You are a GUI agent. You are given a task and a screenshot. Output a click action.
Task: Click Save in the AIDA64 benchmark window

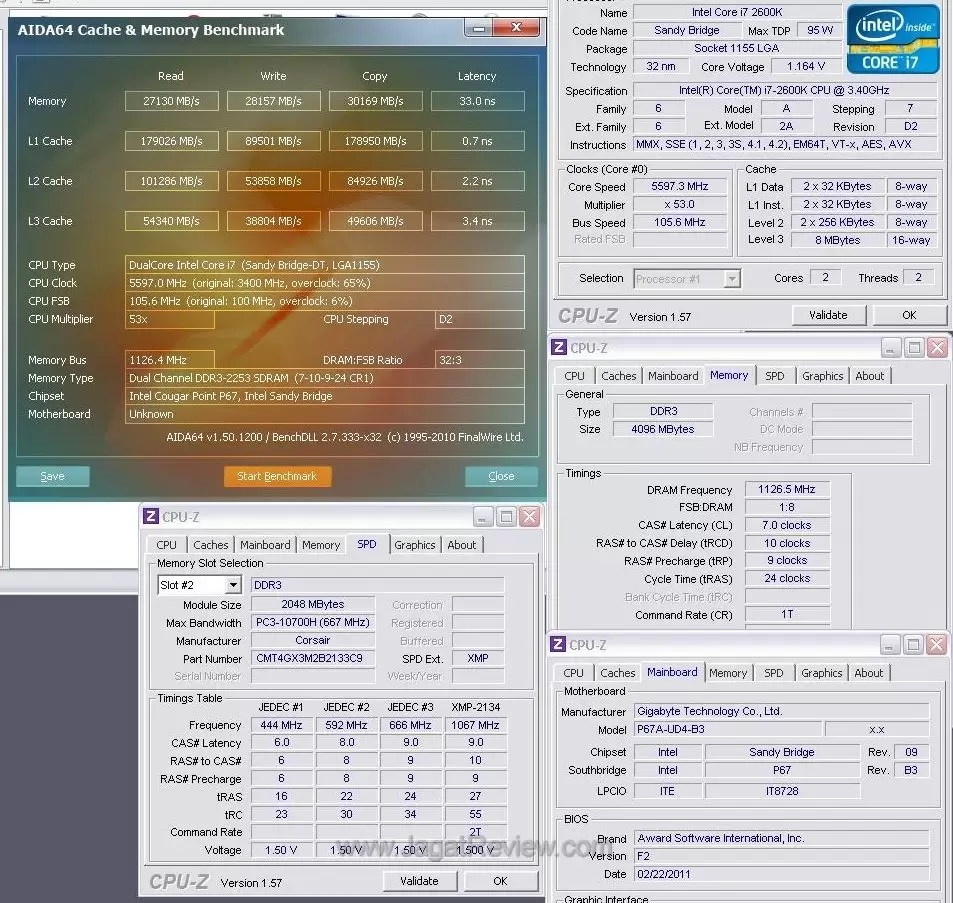tap(52, 477)
